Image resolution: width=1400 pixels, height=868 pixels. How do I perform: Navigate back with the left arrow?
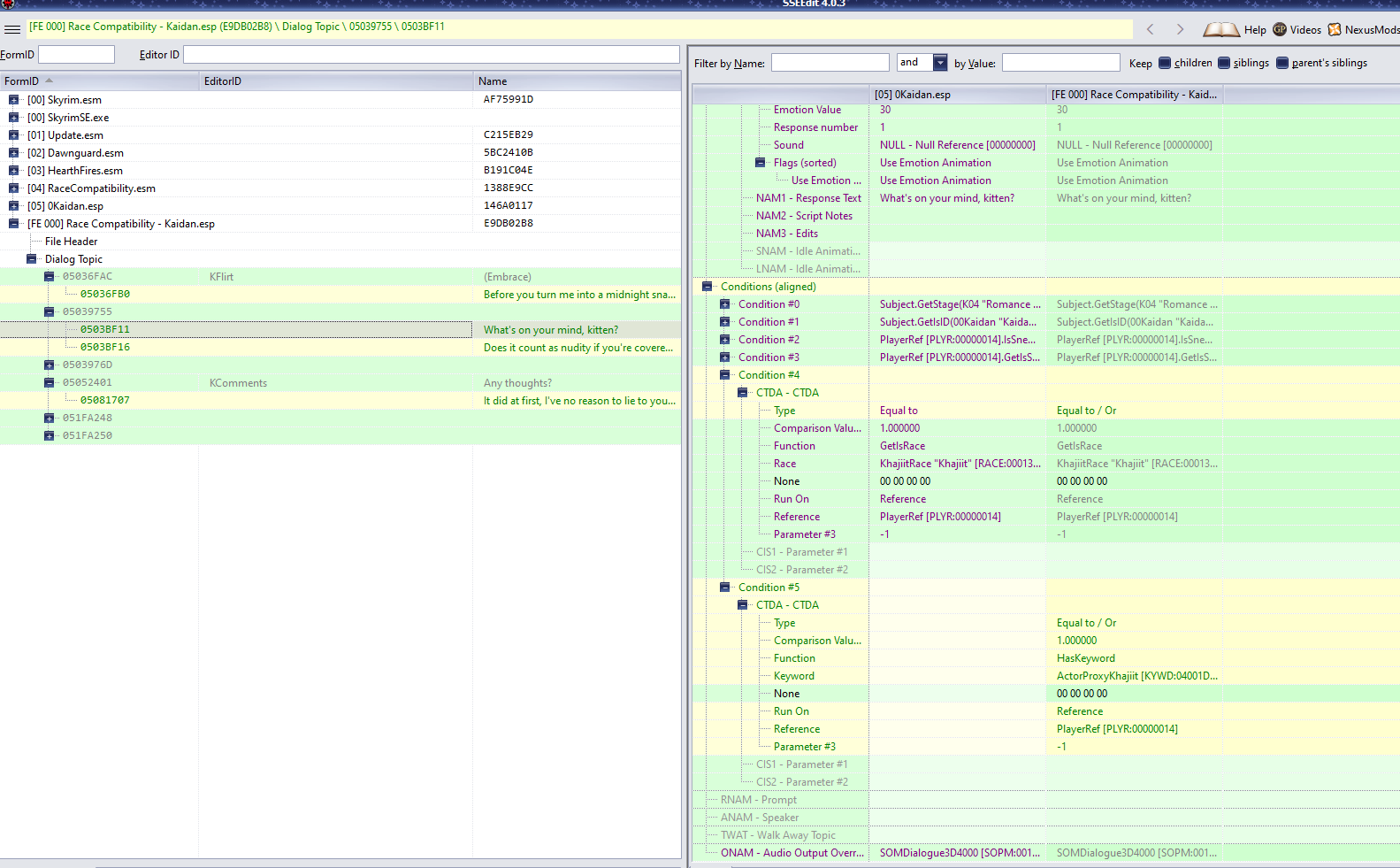tap(1150, 29)
